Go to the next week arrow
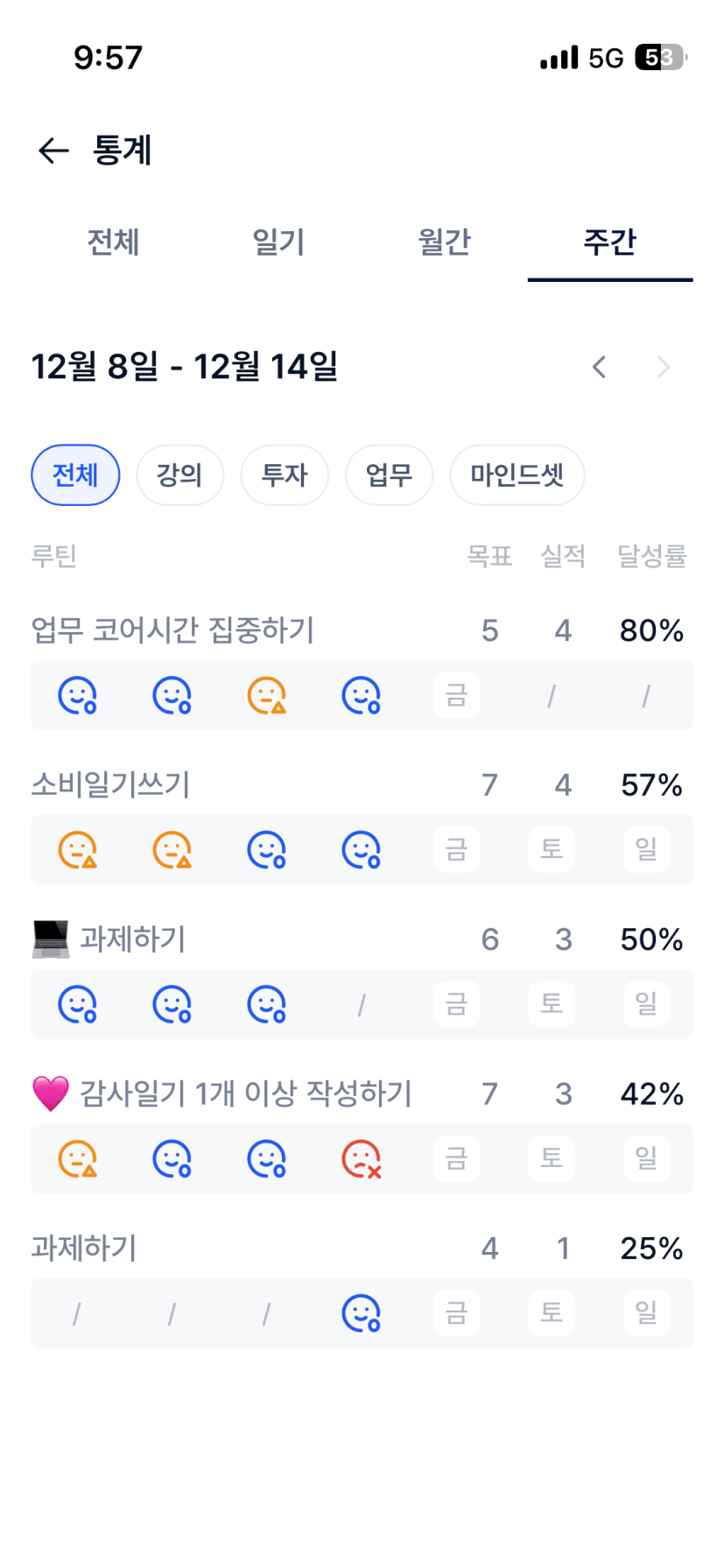 point(663,367)
